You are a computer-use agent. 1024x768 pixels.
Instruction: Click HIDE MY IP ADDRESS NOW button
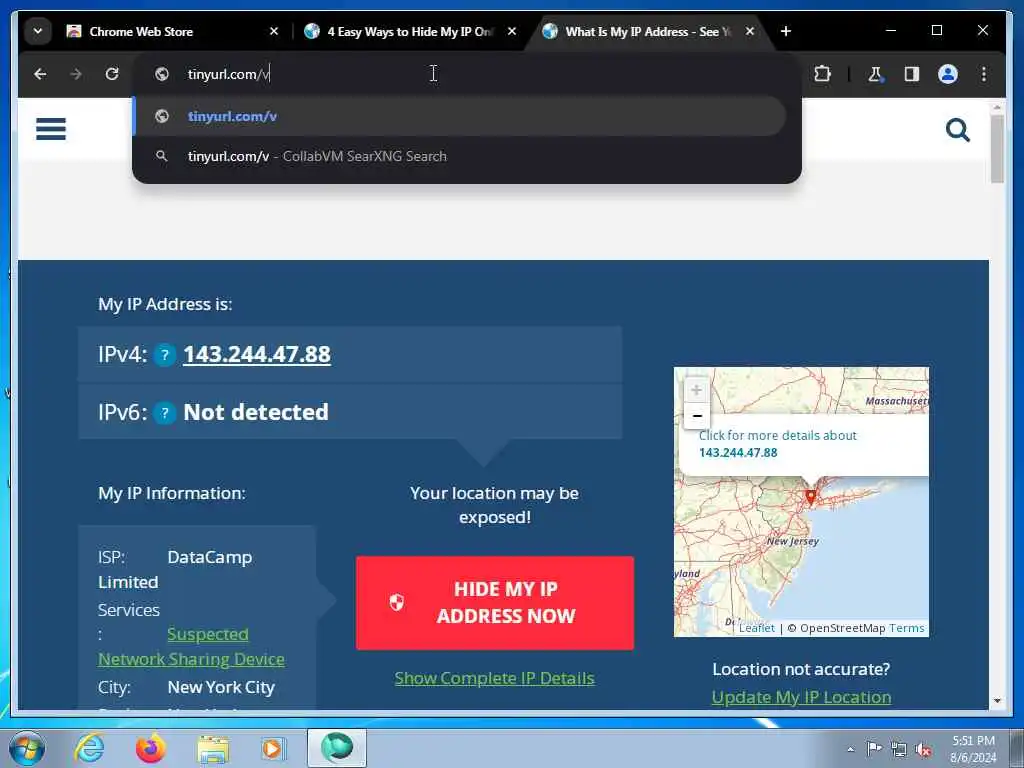pos(494,603)
